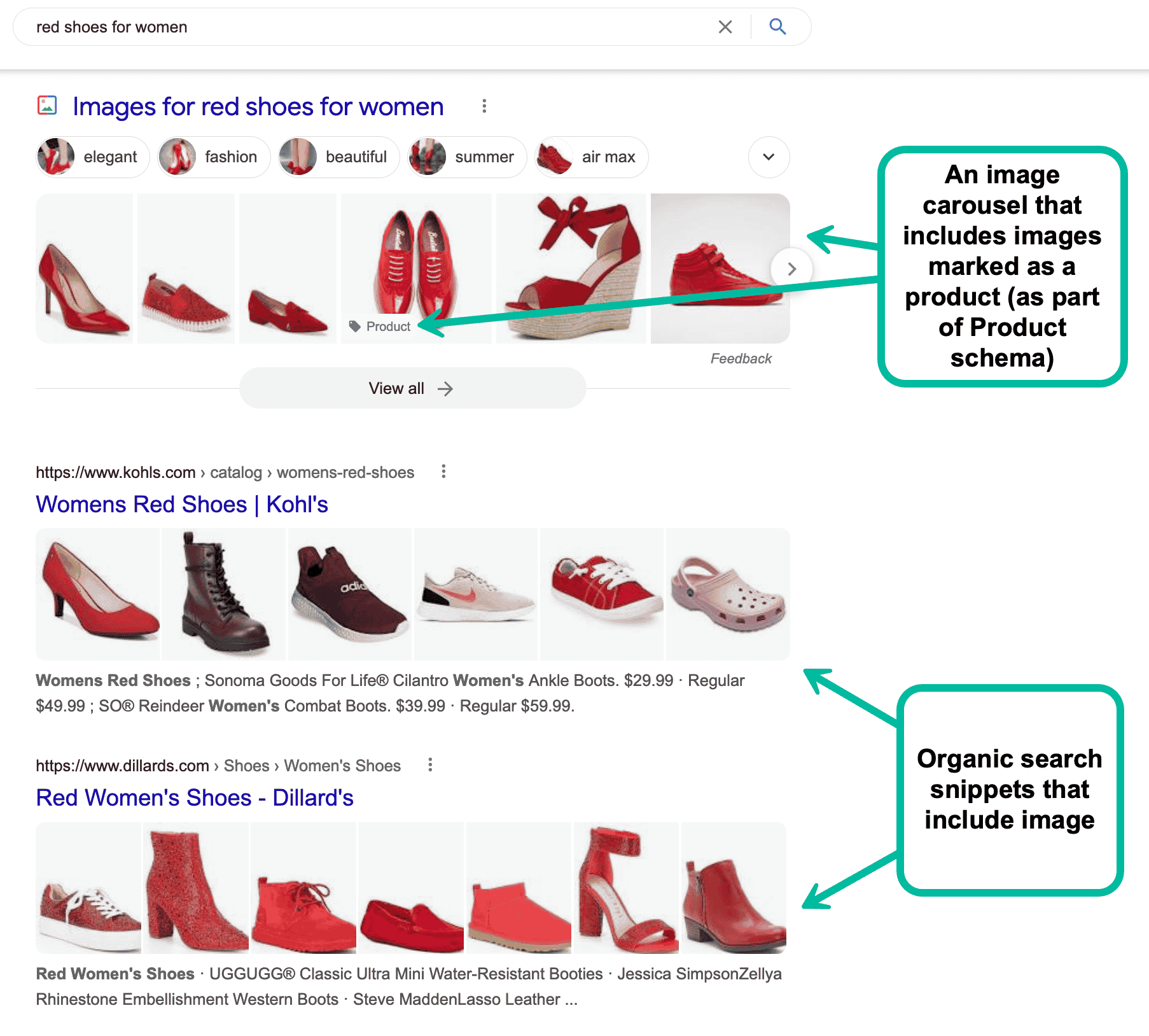Open Dillard's red UGG mini bootie thumbnail
Viewport: 1149px width, 1036px height.
519,888
